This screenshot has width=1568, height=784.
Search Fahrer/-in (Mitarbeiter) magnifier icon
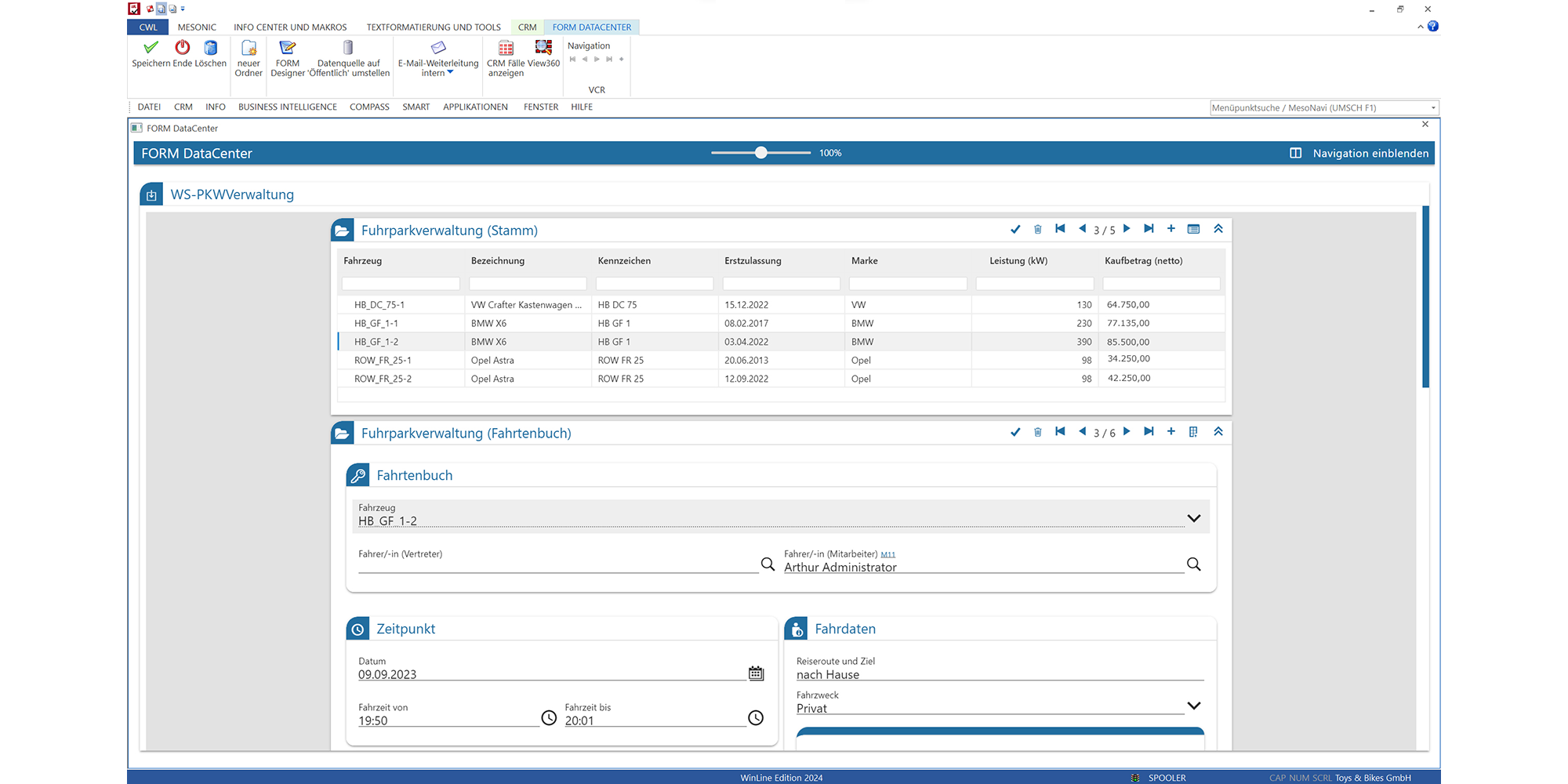coord(1193,564)
